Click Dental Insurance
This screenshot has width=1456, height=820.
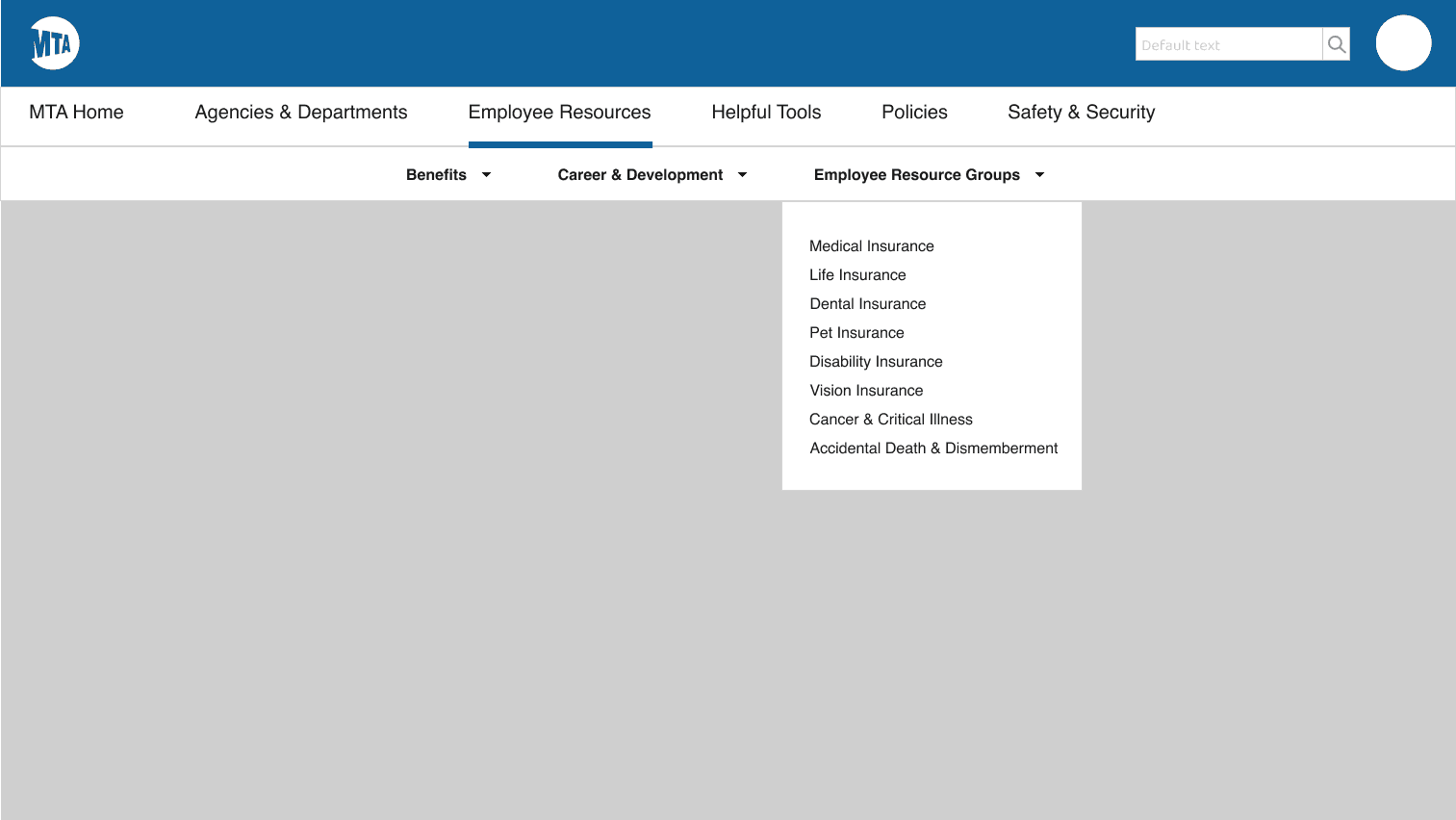pos(867,303)
